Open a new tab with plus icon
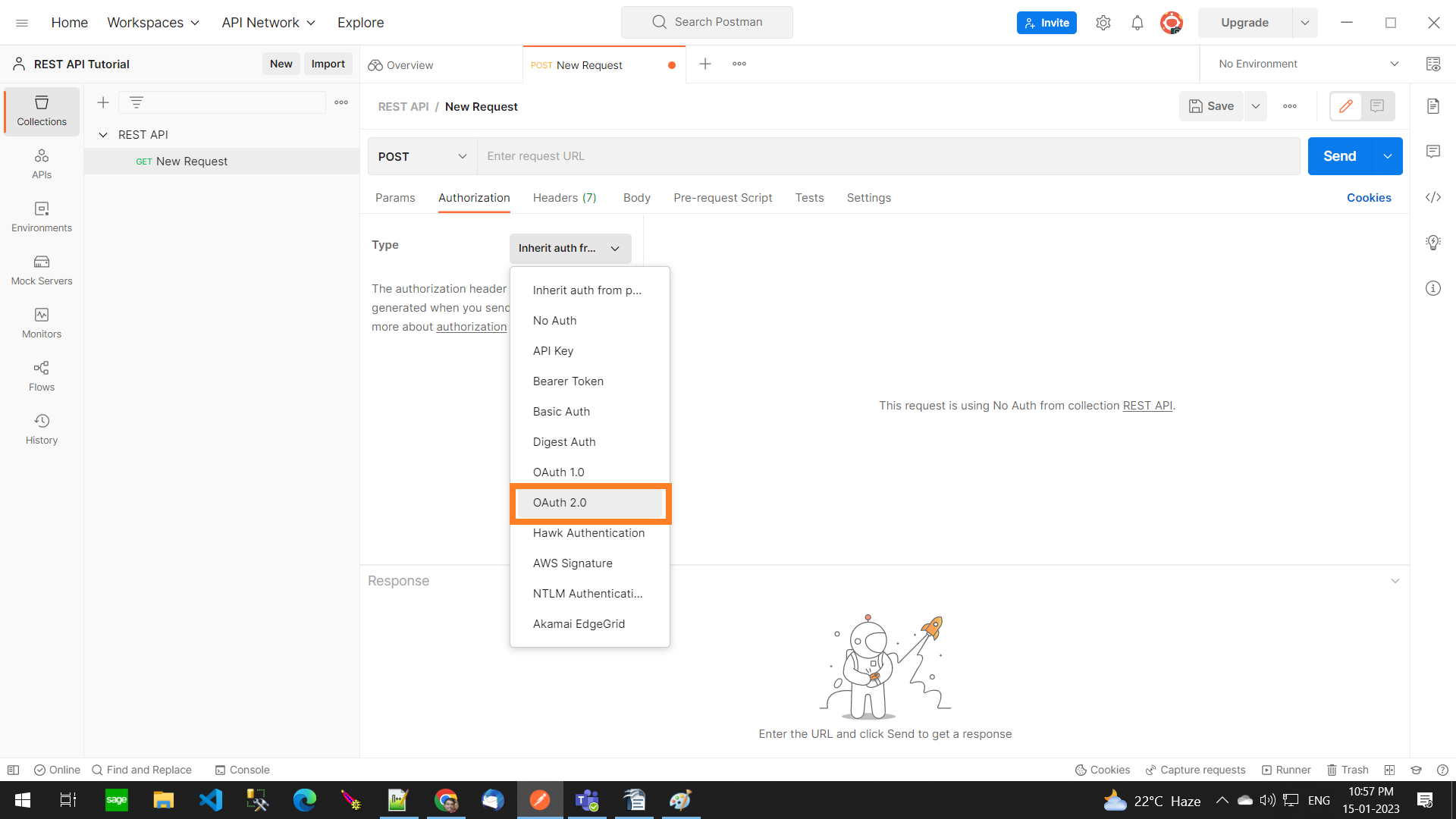This screenshot has width=1456, height=819. point(705,64)
